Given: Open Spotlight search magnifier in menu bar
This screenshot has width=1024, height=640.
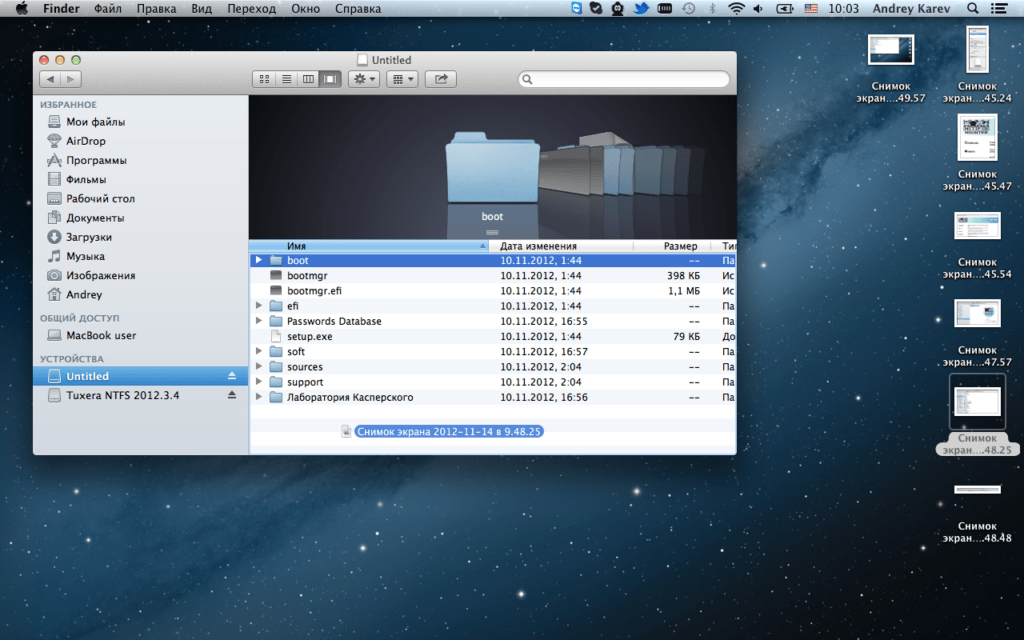Looking at the screenshot, I should click(972, 8).
